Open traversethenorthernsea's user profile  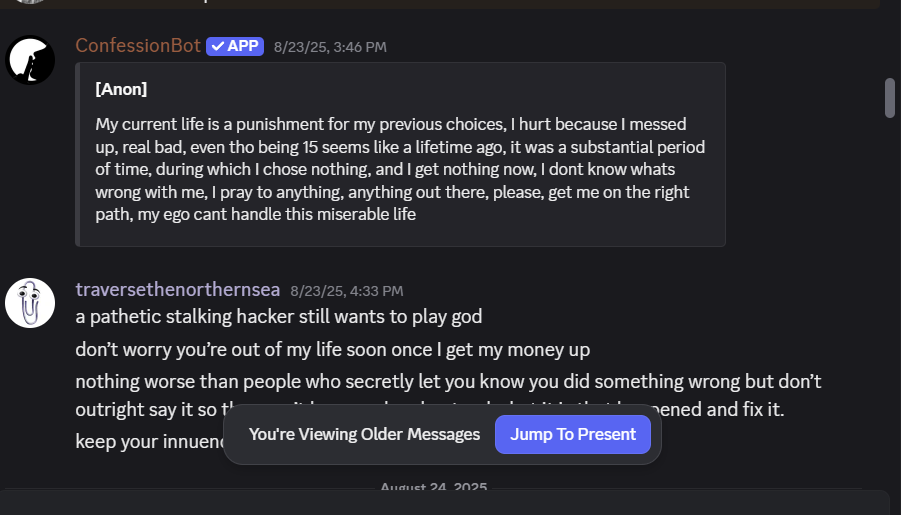[177, 290]
